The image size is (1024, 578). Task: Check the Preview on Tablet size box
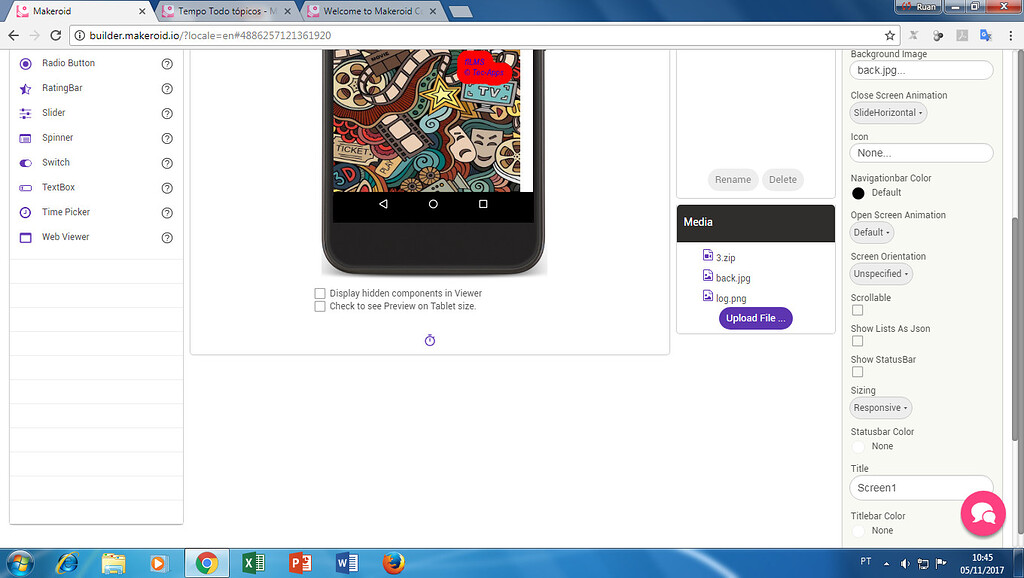[320, 306]
